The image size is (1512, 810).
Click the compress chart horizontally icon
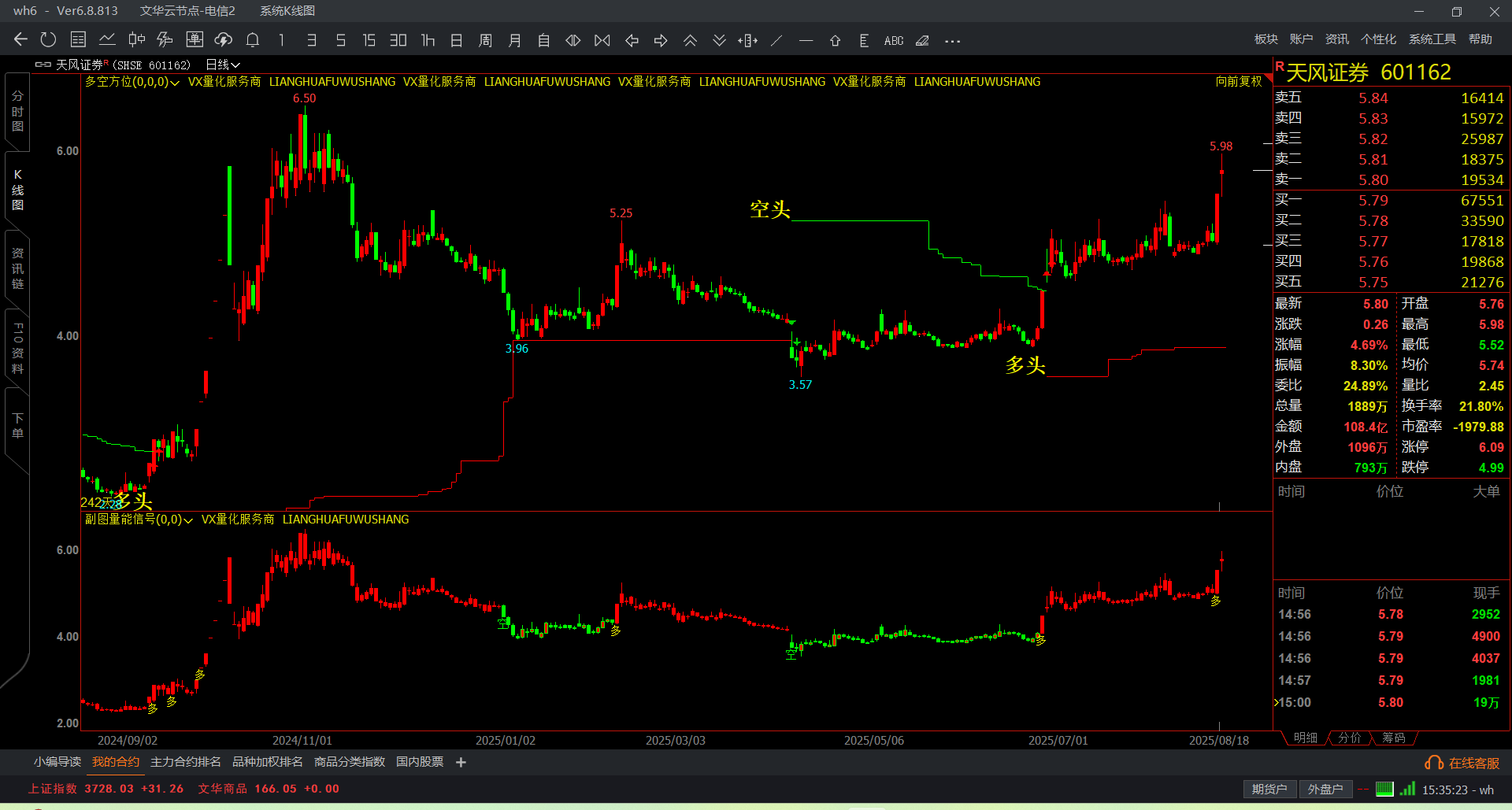[602, 40]
